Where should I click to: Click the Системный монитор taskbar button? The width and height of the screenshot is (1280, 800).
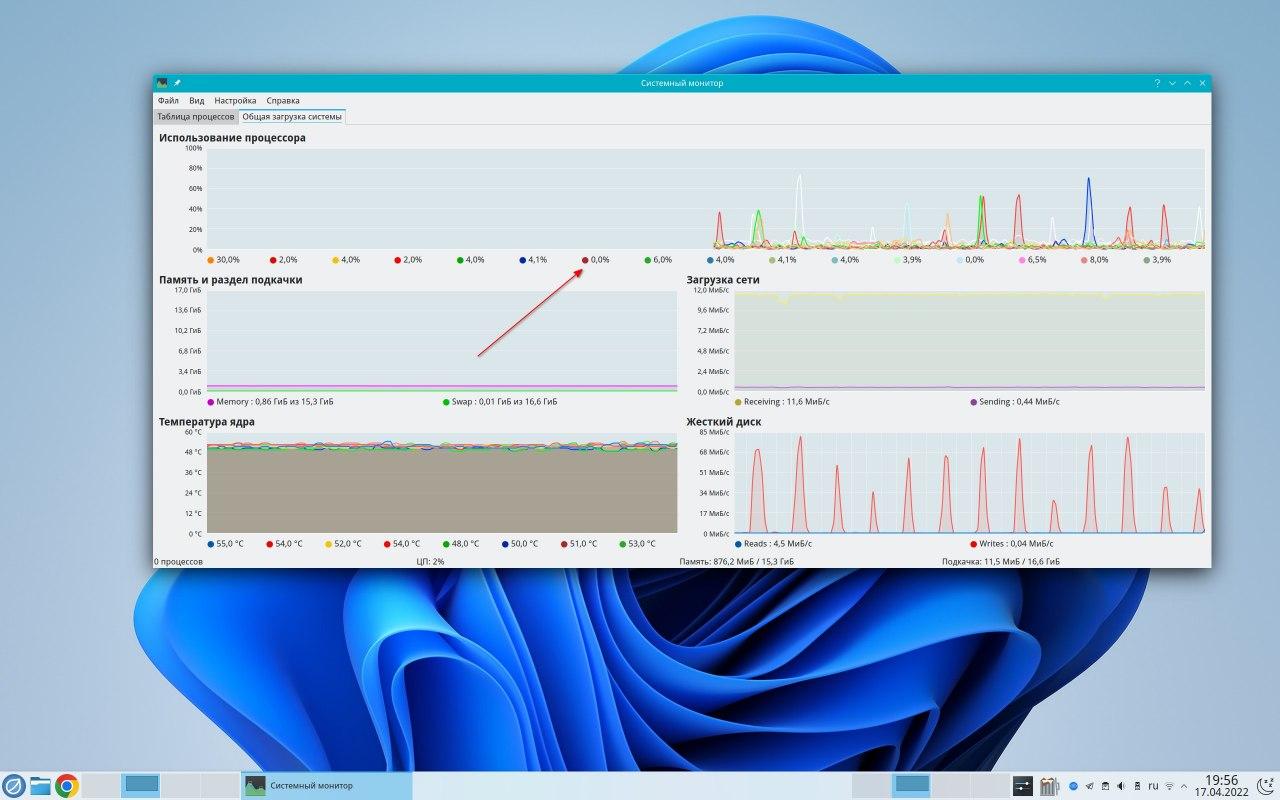tap(326, 785)
